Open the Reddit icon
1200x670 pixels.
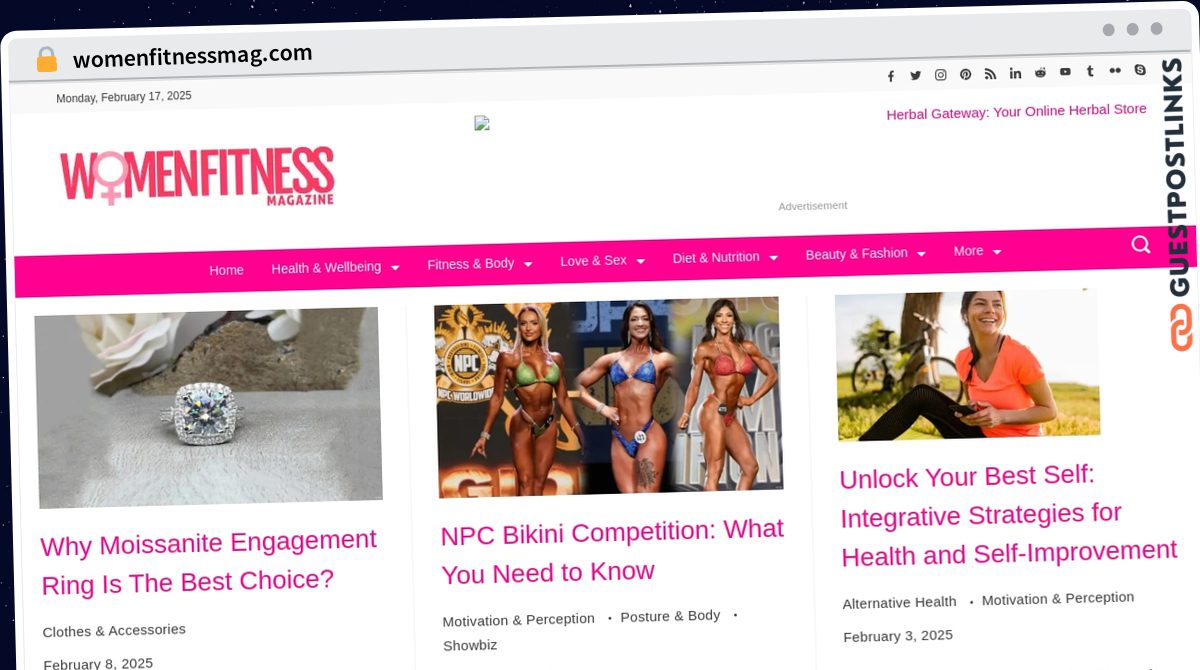pos(1040,72)
